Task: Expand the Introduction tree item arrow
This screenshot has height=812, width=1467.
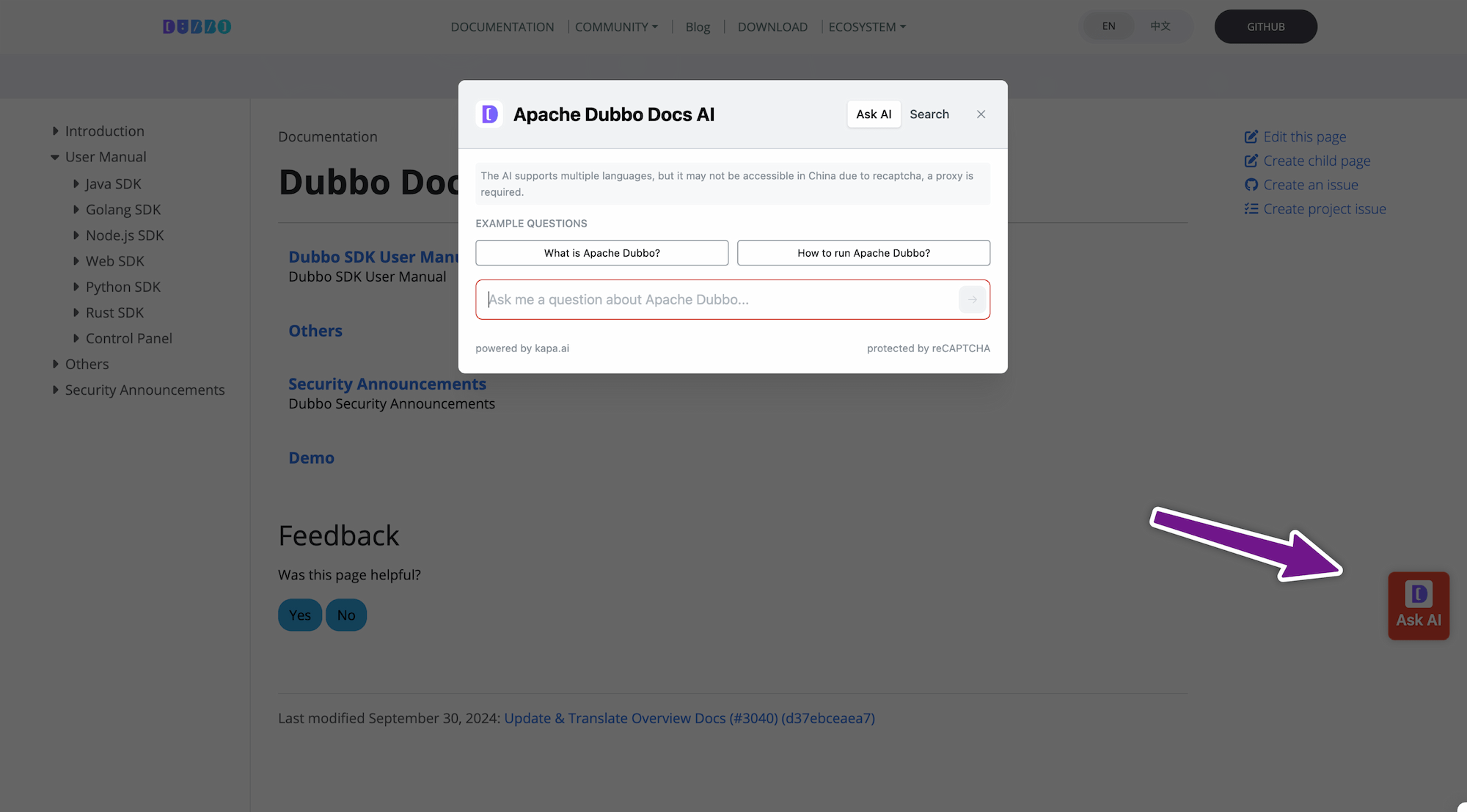Action: coord(55,131)
